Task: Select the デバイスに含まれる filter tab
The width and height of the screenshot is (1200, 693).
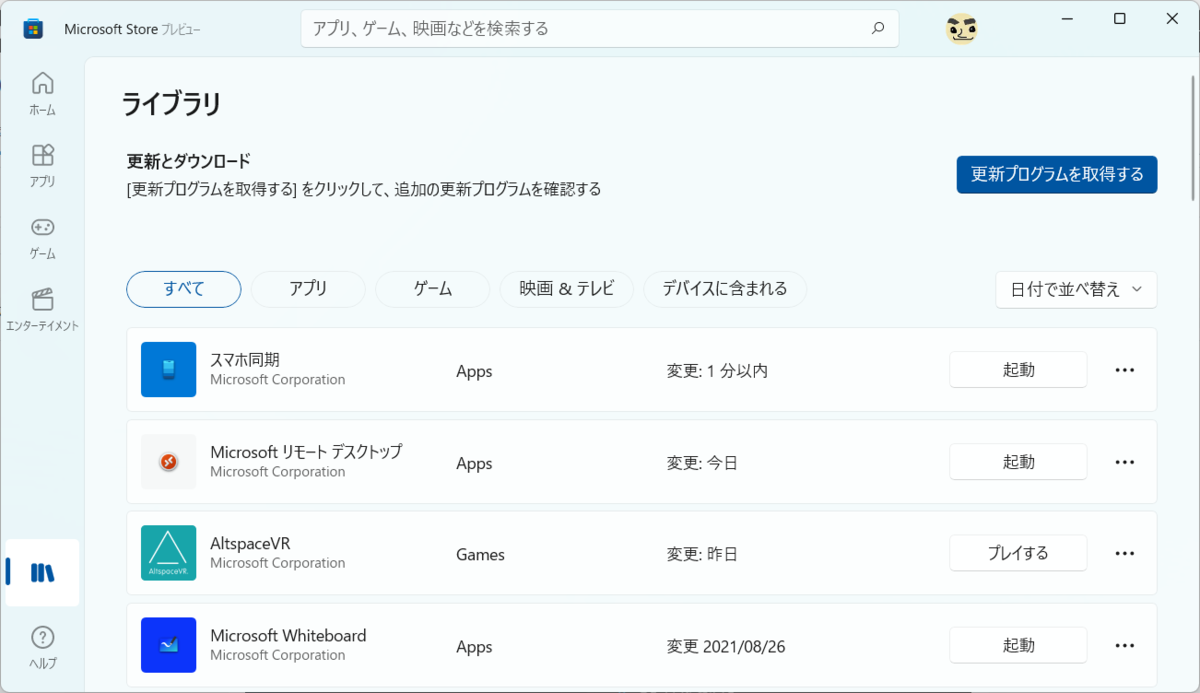Action: point(725,289)
